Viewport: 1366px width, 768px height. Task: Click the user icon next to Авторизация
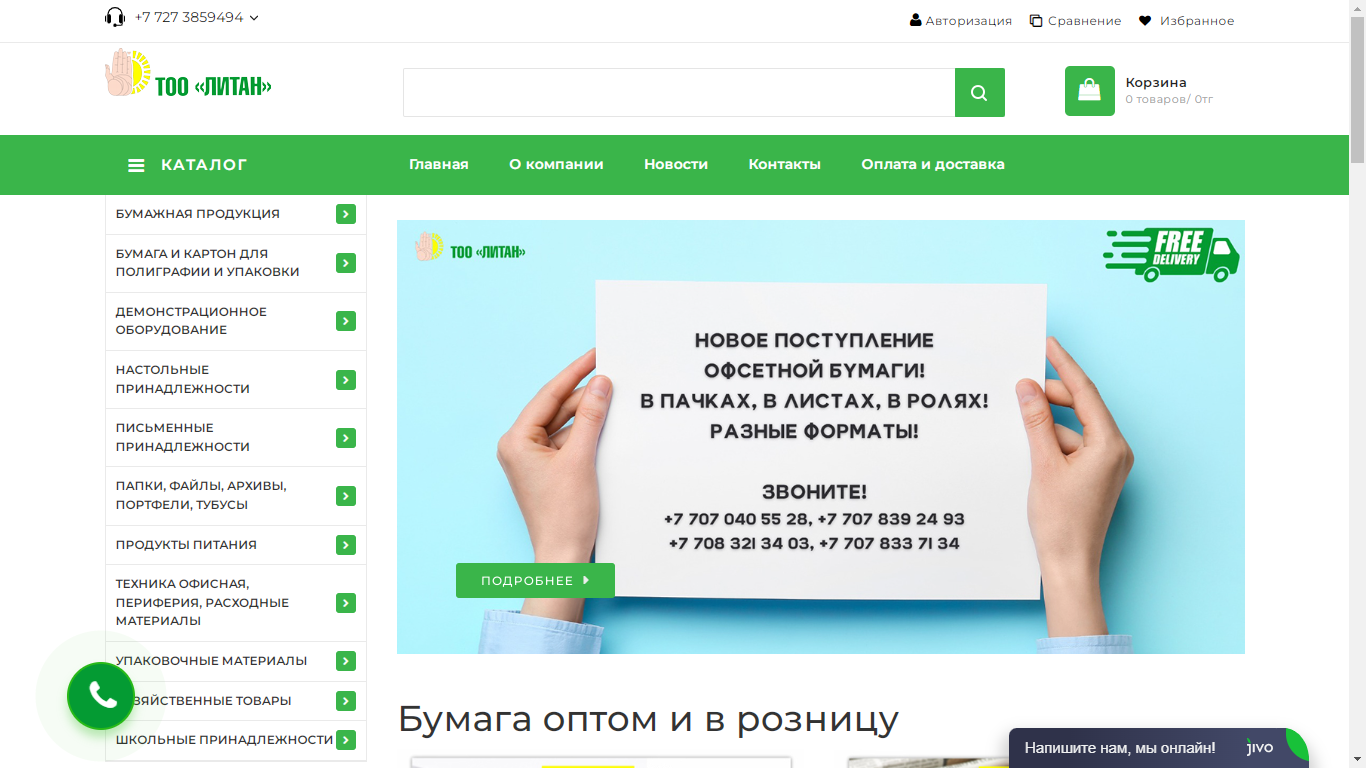point(914,19)
